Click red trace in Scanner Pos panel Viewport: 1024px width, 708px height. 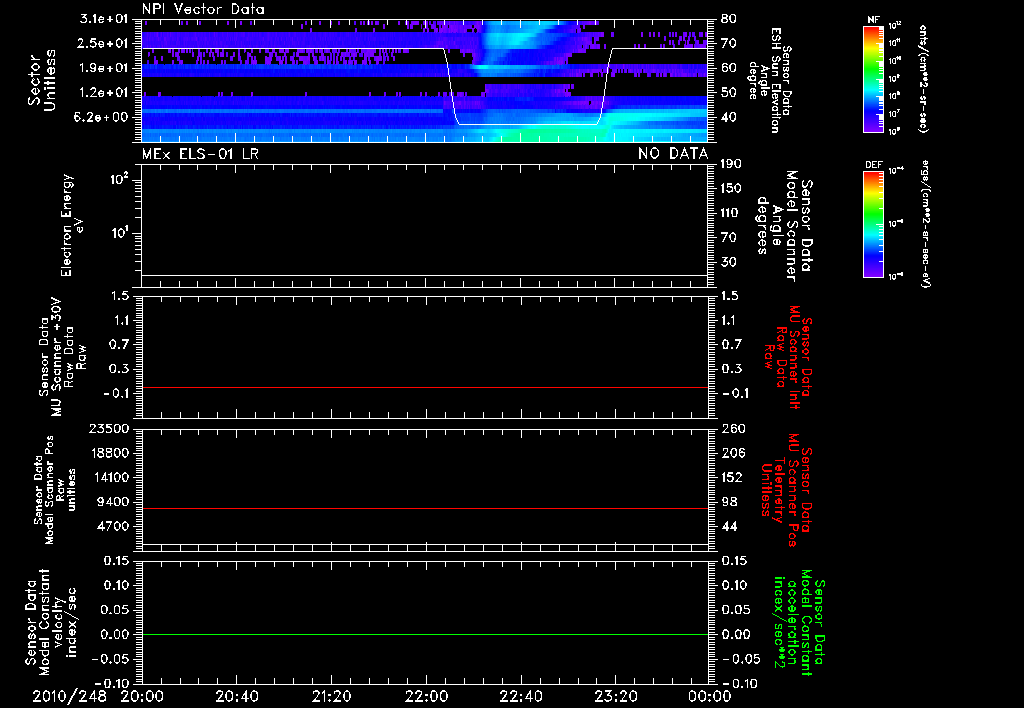pyautogui.click(x=425, y=508)
